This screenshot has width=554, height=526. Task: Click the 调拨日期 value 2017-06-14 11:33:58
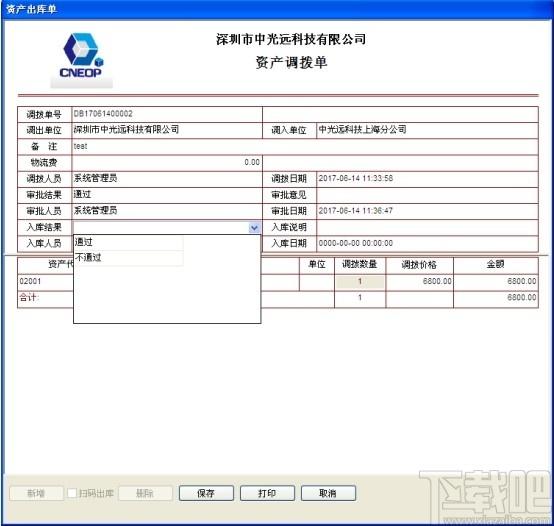(x=356, y=178)
